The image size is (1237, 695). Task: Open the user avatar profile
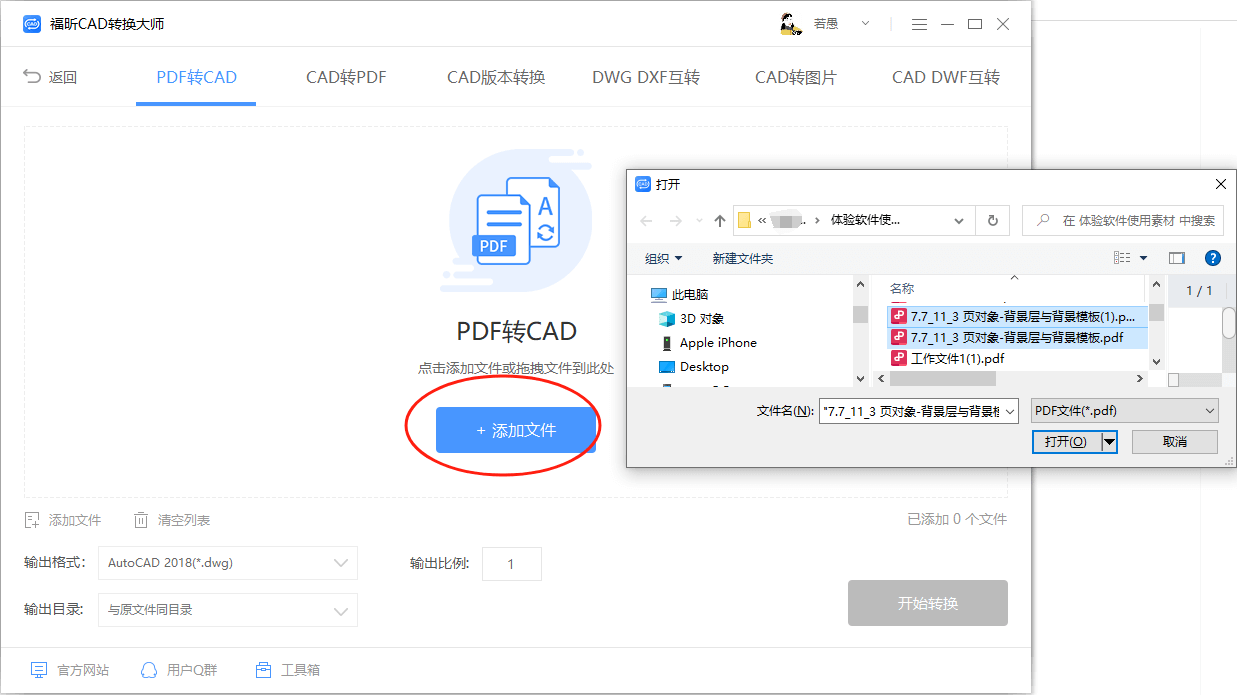[x=791, y=24]
